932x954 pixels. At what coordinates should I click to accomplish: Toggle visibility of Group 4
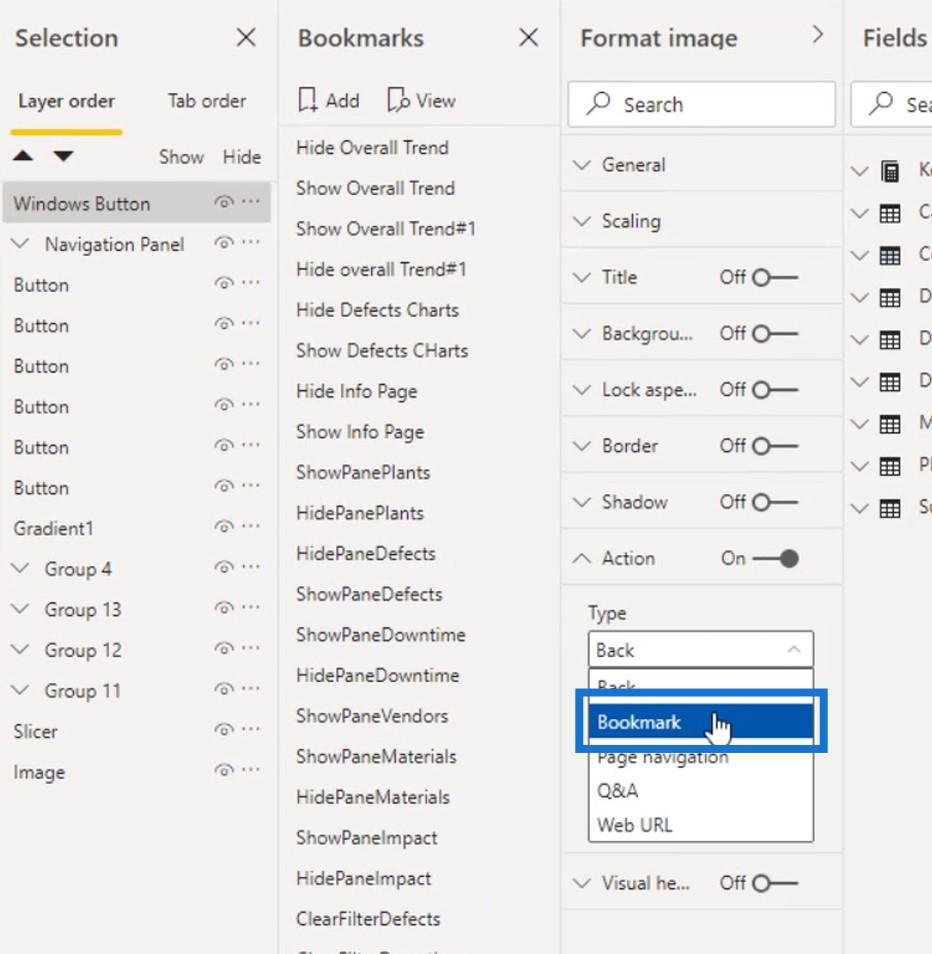tap(224, 568)
